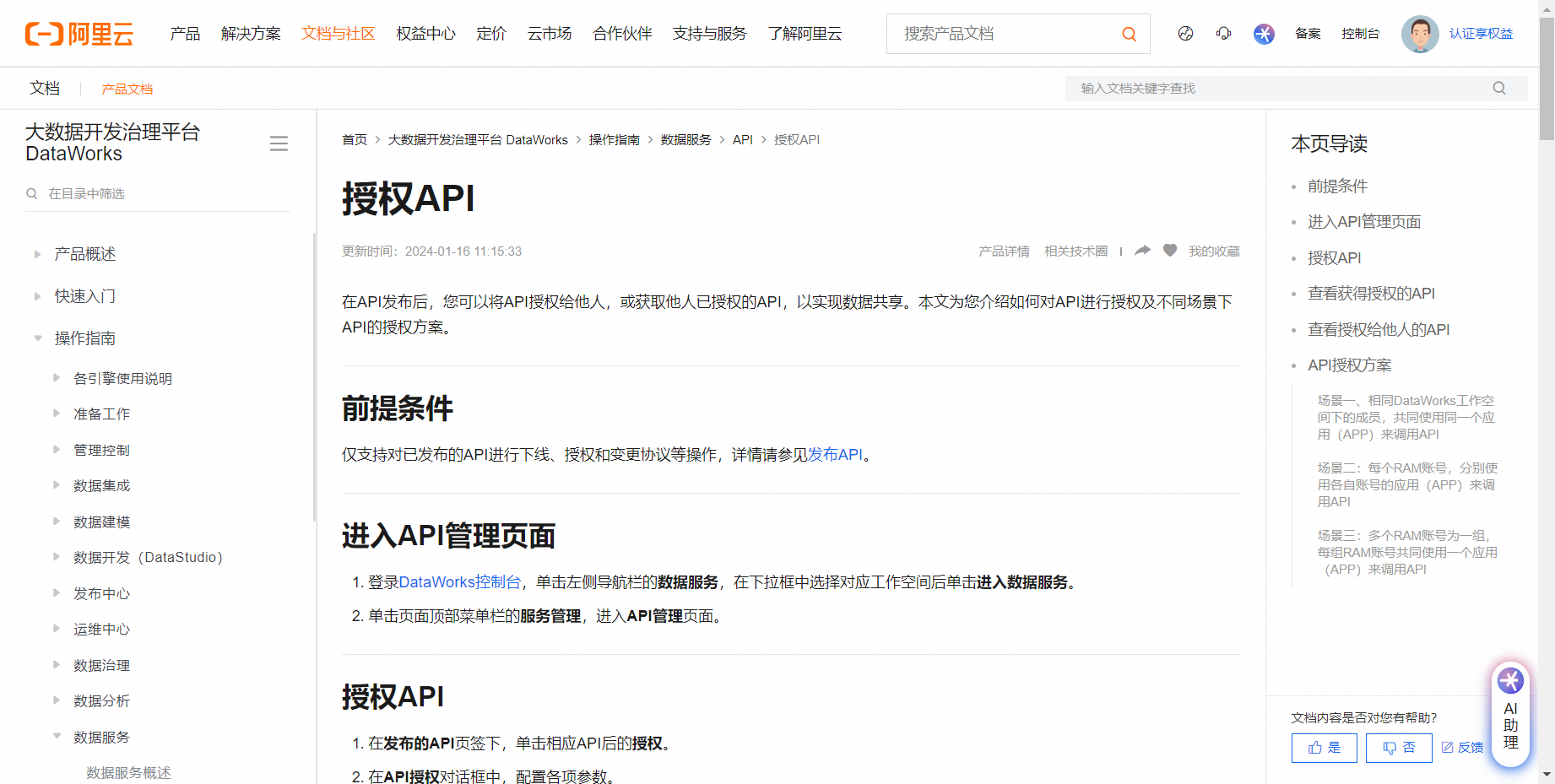Click the 产品文档 tab link
Image resolution: width=1555 pixels, height=784 pixels.
click(x=127, y=89)
